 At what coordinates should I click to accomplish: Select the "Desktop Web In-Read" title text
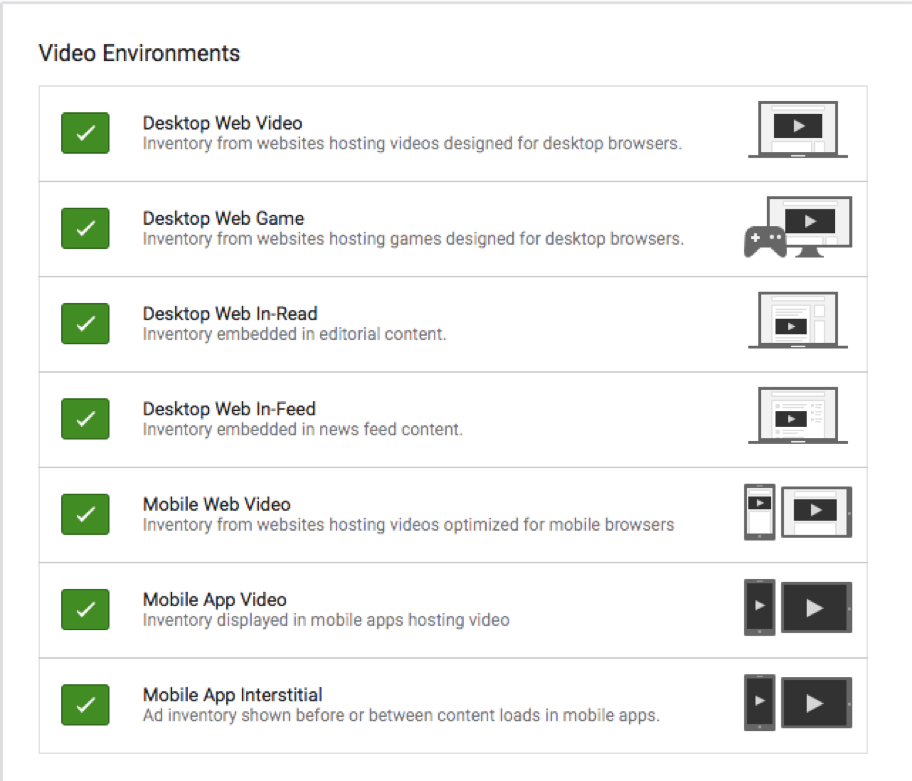click(x=230, y=314)
